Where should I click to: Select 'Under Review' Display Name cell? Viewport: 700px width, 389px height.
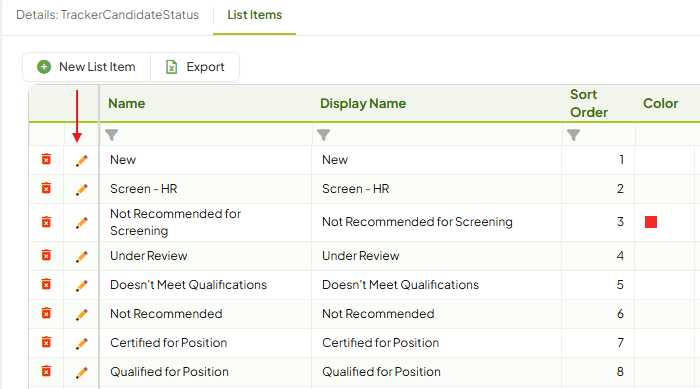[x=437, y=256]
